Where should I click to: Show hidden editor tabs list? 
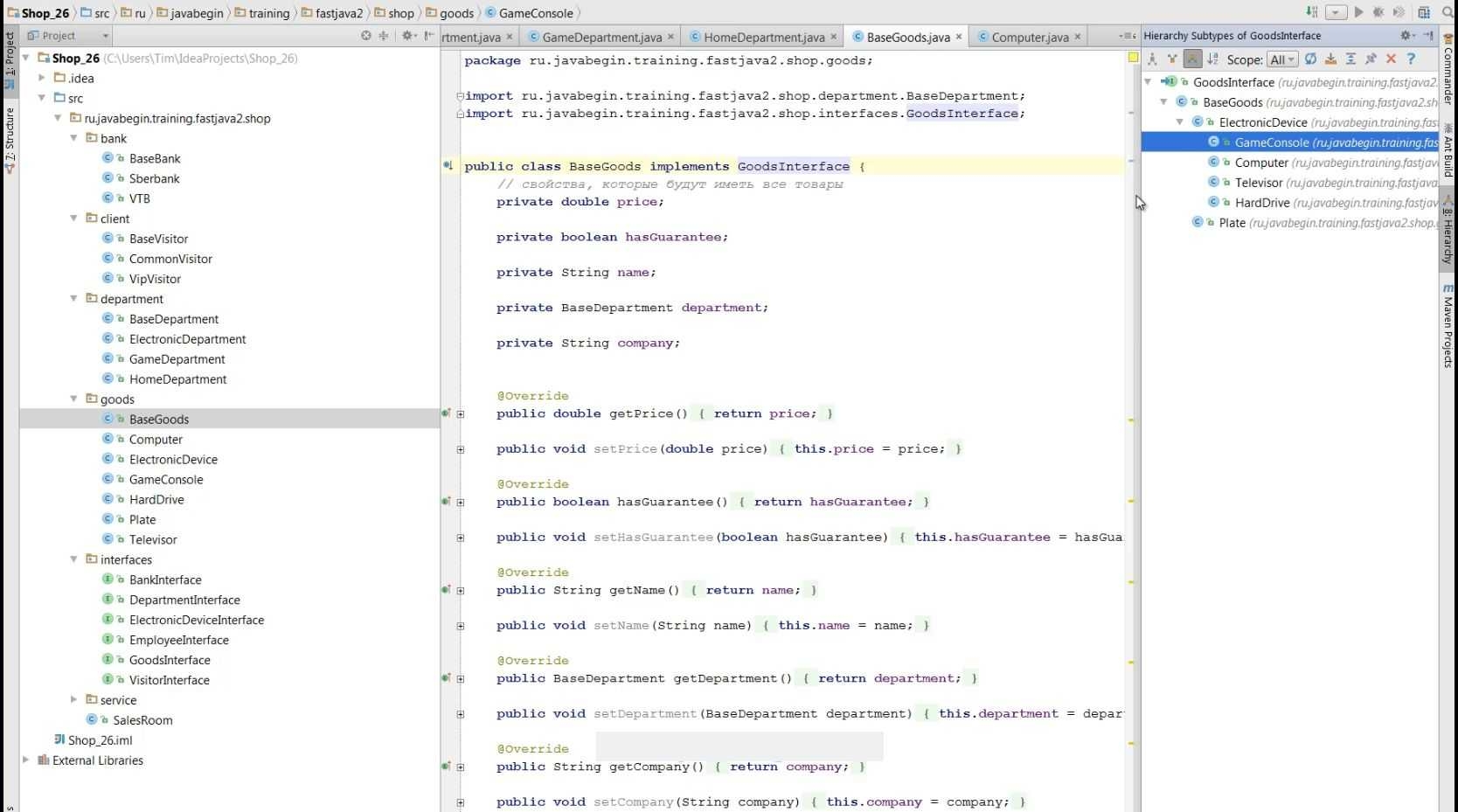tap(1128, 36)
